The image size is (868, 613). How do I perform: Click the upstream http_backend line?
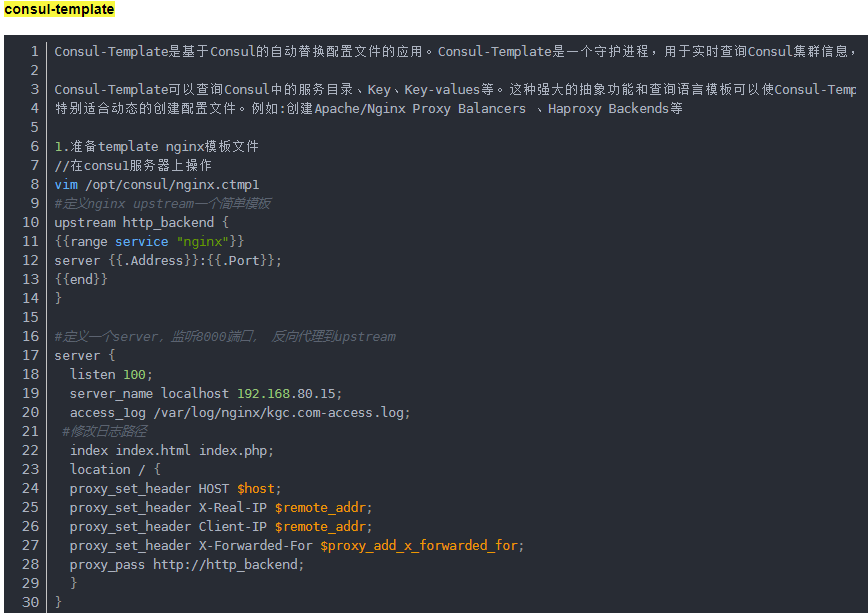pos(141,223)
